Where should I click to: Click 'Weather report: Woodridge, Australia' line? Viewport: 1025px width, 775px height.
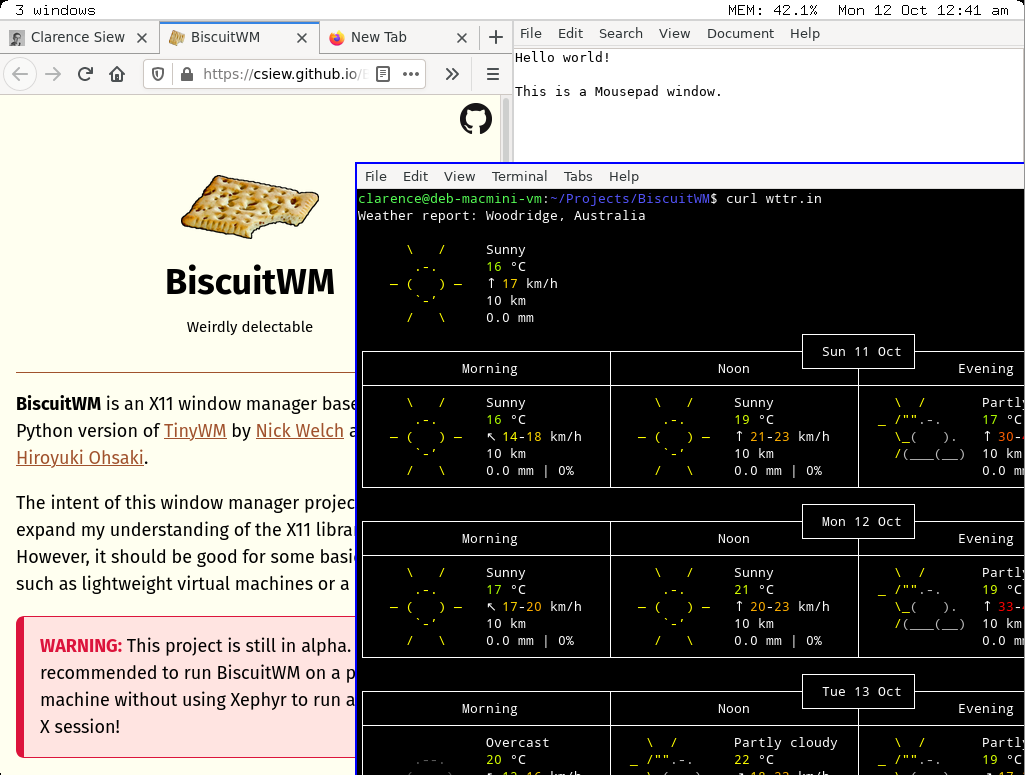(501, 216)
